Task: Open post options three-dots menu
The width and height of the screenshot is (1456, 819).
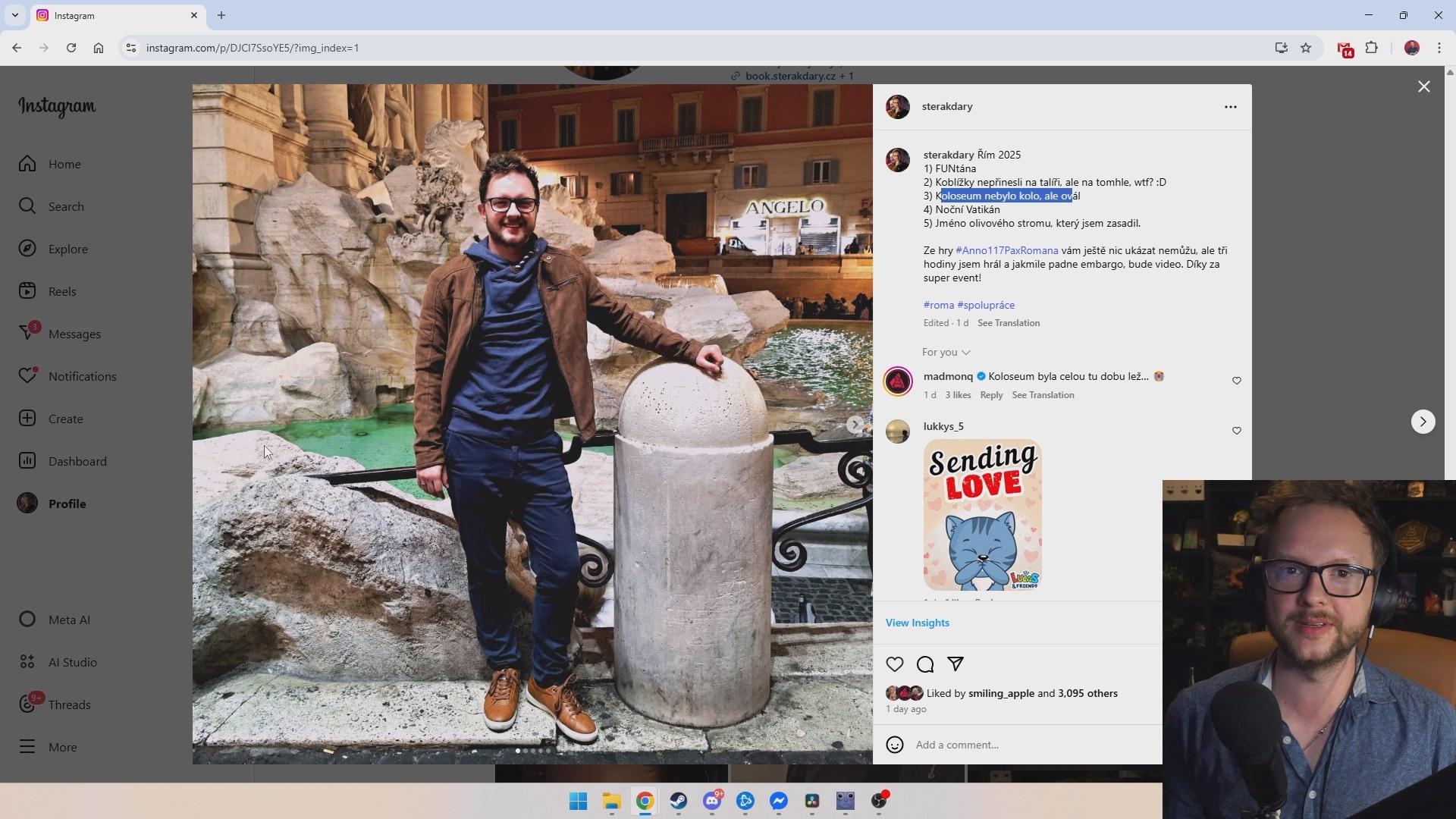Action: click(x=1230, y=107)
